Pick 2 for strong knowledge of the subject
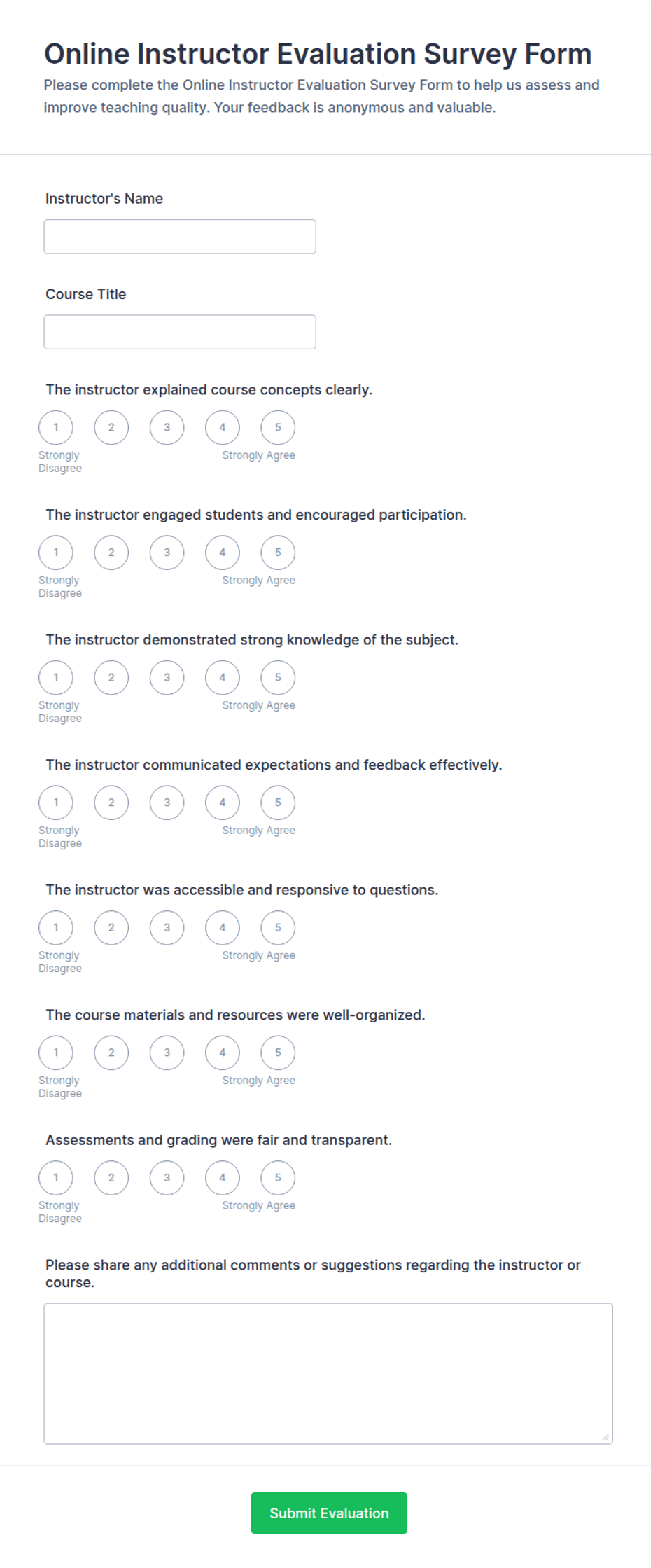 pyautogui.click(x=111, y=678)
